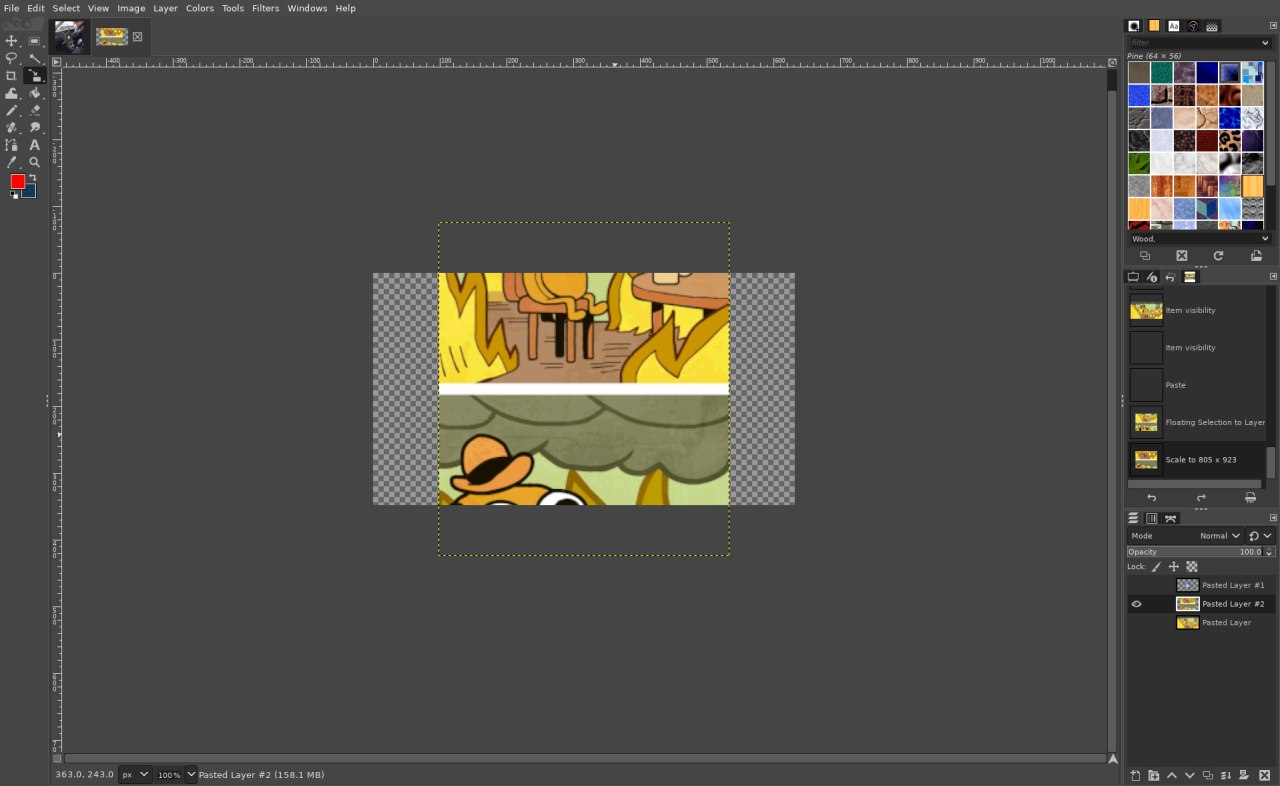Select Pasted Layer #1 in layers list
The height and width of the screenshot is (786, 1280).
(1201, 585)
